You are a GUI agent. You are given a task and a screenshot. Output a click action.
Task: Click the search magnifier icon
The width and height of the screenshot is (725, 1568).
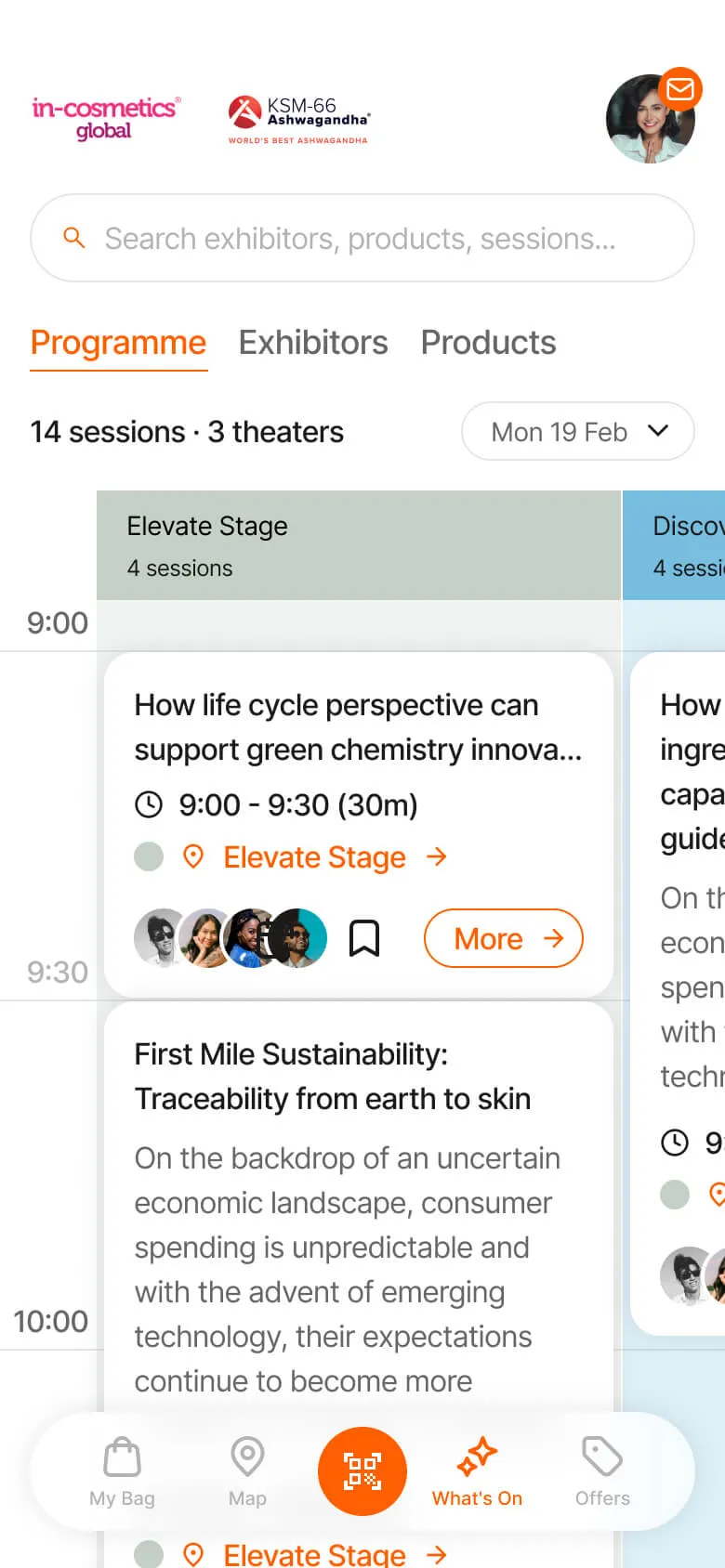click(74, 238)
